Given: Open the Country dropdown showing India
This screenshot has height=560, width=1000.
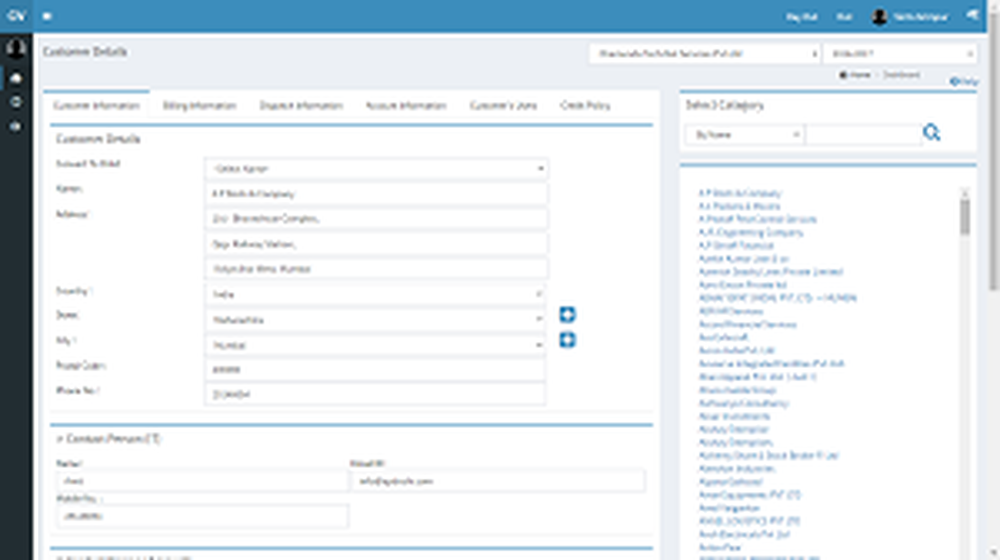Looking at the screenshot, I should coord(376,294).
